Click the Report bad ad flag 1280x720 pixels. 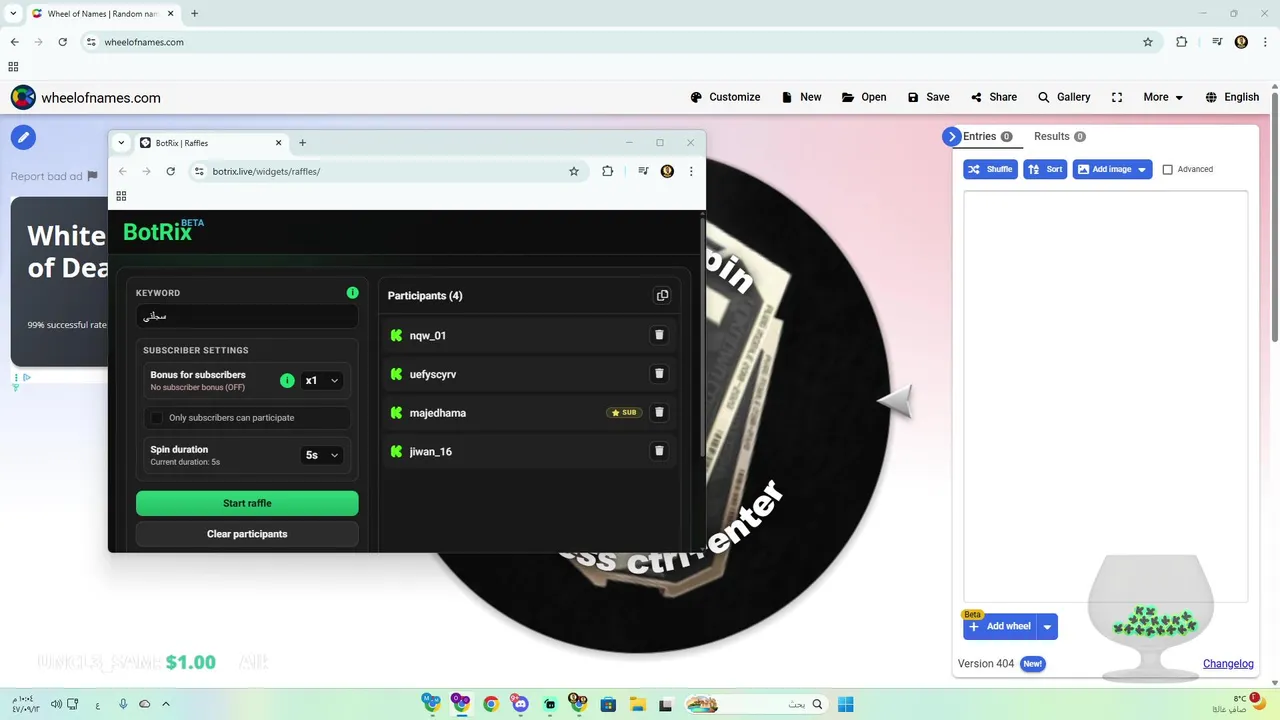(93, 176)
